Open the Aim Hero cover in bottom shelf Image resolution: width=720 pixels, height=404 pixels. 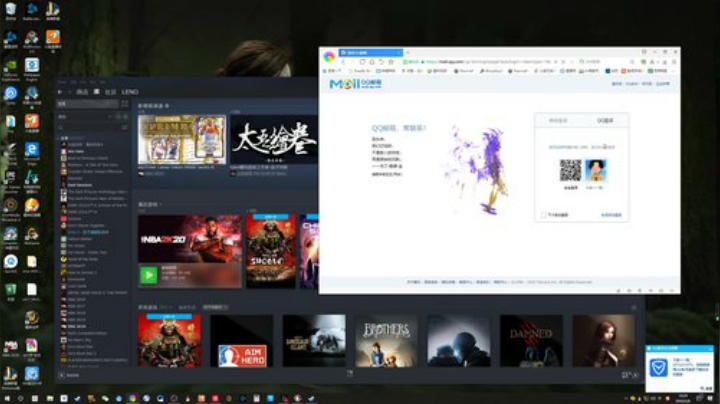[x=242, y=341]
